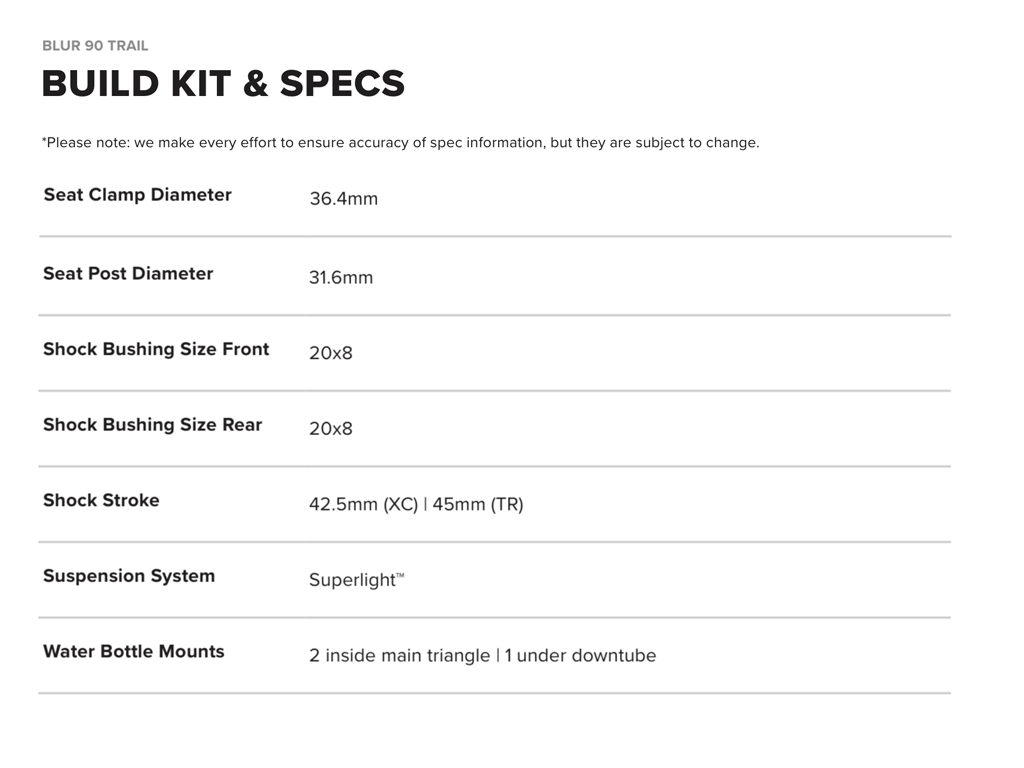The width and height of the screenshot is (1024, 768).
Task: Click the Water Bottle Mounts label
Action: pos(134,652)
